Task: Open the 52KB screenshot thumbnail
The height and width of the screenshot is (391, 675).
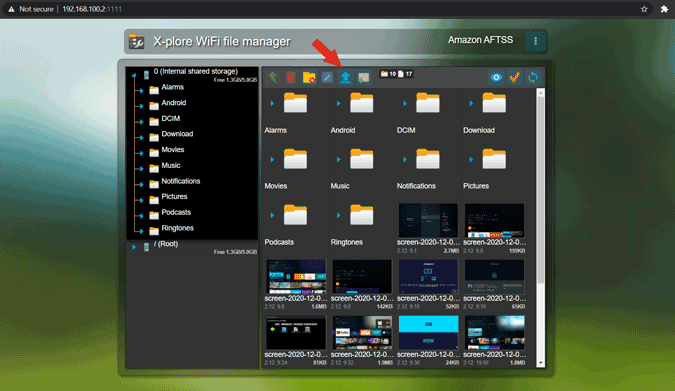Action: [x=428, y=276]
